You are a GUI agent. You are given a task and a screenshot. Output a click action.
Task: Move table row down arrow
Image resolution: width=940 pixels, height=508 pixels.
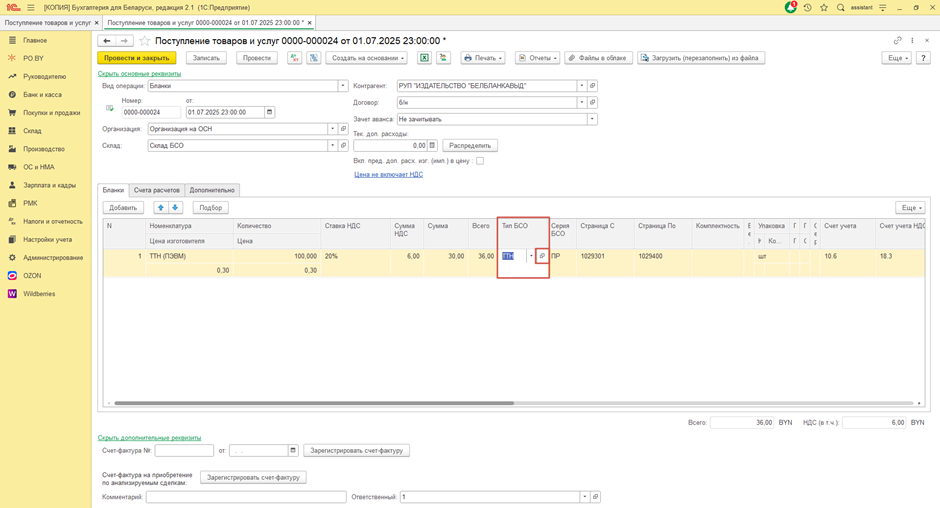175,208
